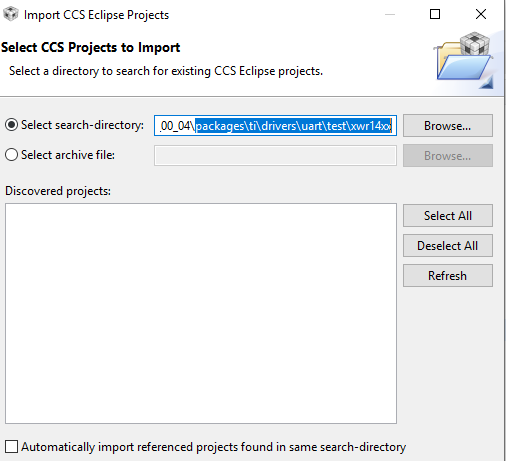Minimize the Import CCS Eclipse Projects dialog
This screenshot has height=461, width=506.
(x=390, y=14)
